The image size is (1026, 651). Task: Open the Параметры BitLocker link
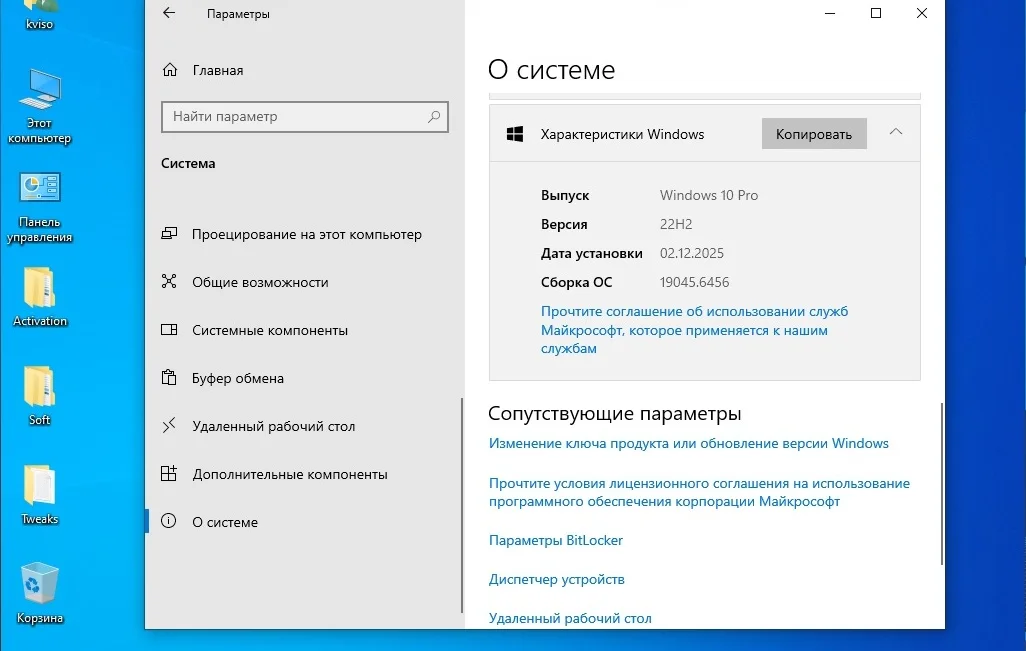[x=555, y=540]
